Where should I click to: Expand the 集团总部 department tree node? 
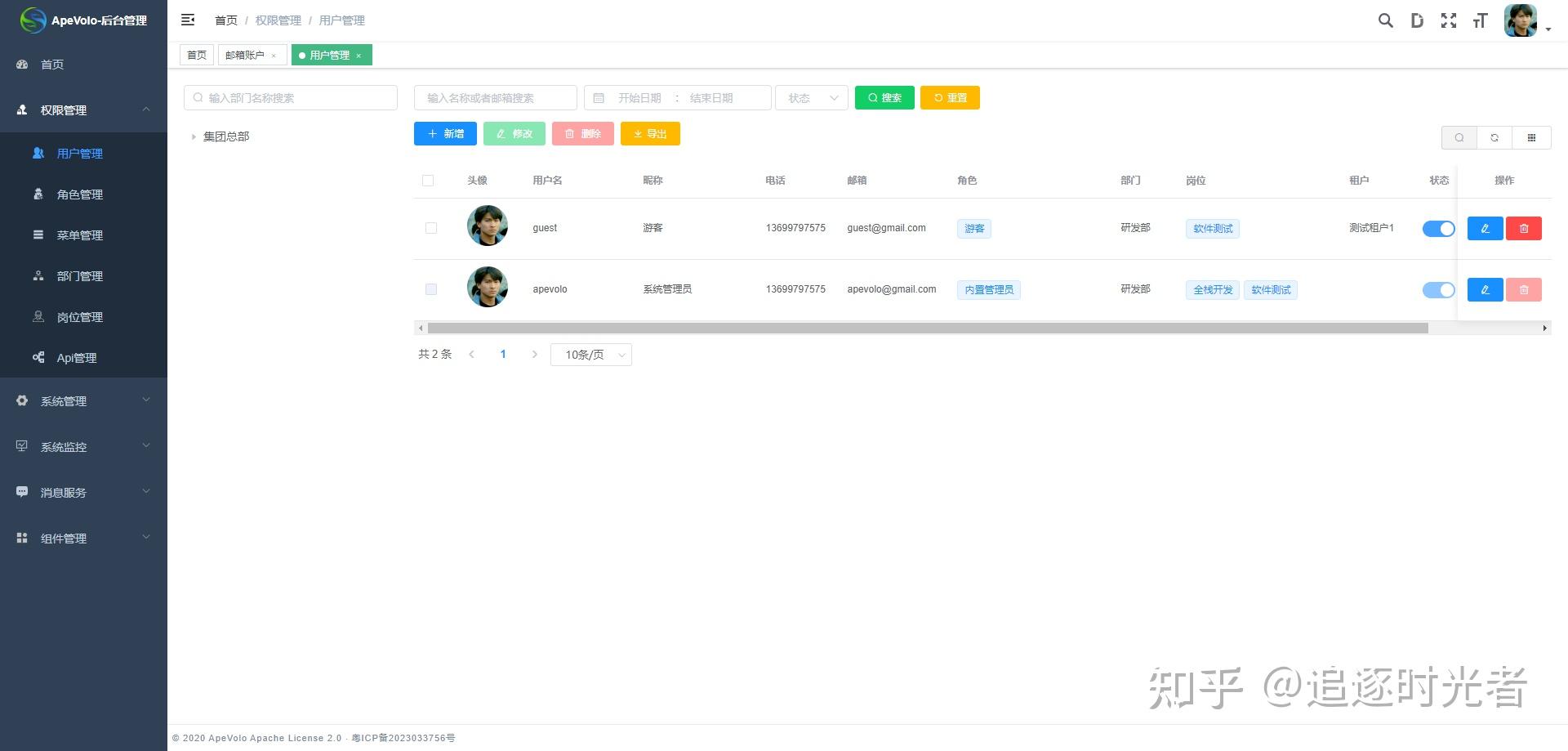tap(194, 136)
